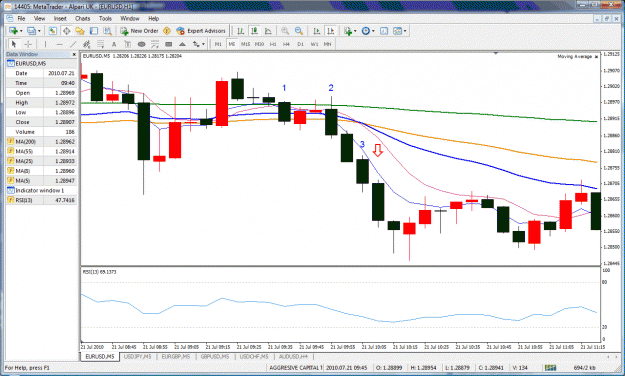This screenshot has height=376, width=625.
Task: Select the Trendline tool
Action: [x=73, y=44]
